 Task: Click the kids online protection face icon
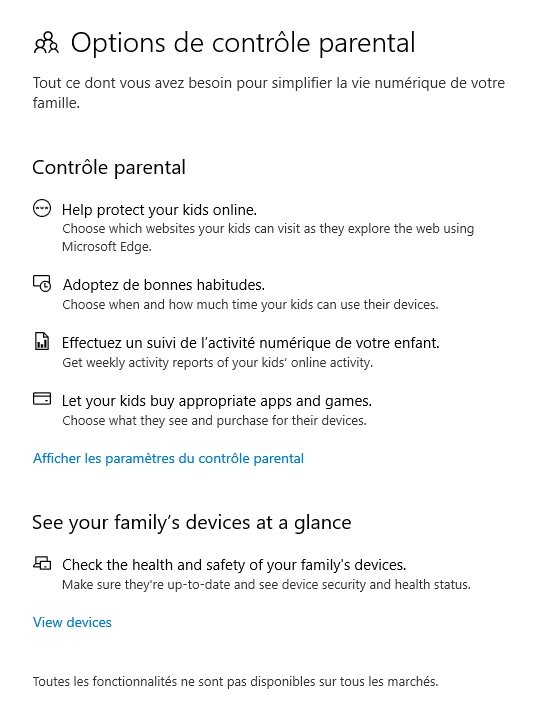pyautogui.click(x=42, y=209)
